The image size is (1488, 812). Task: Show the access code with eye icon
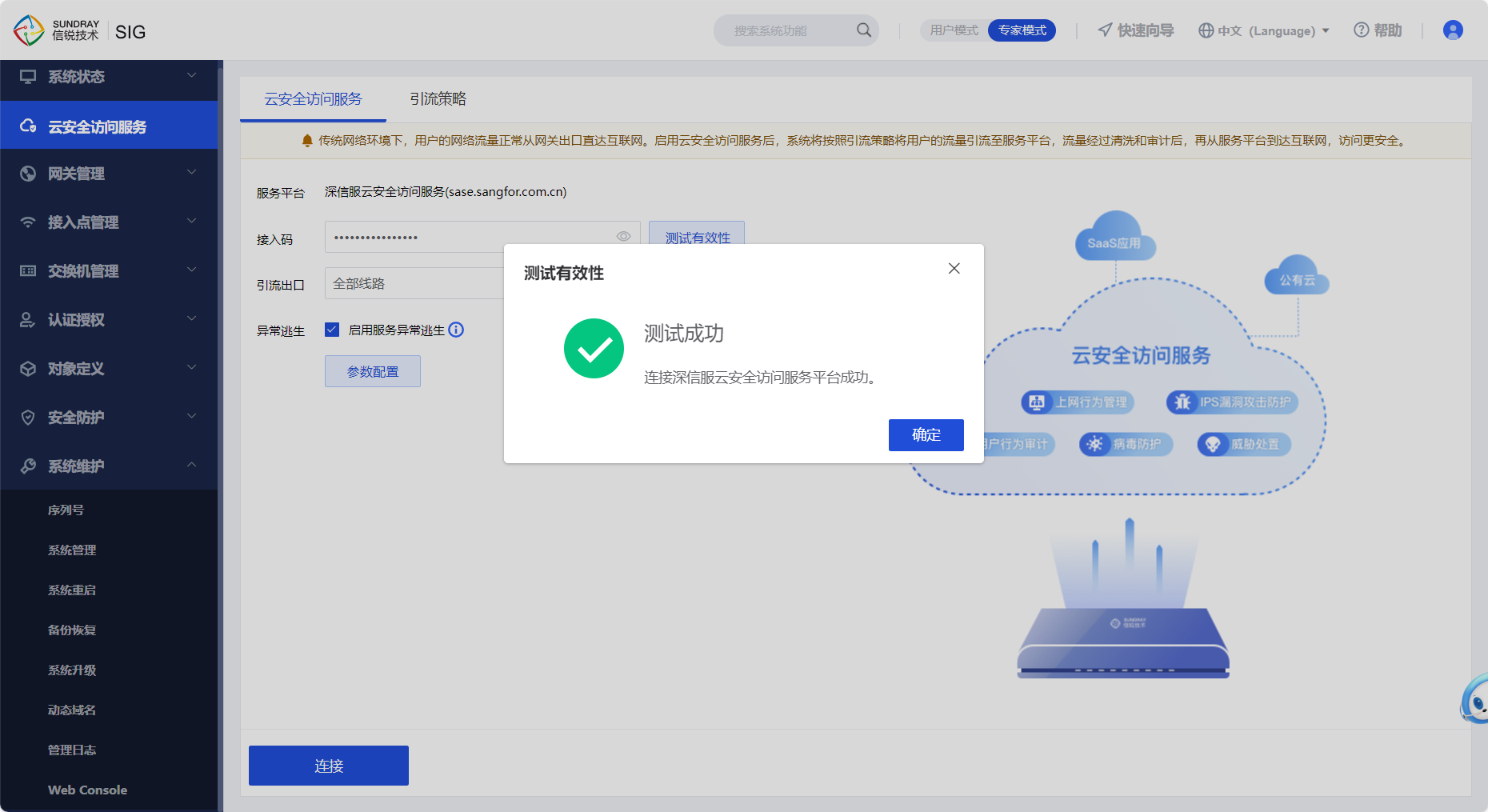[624, 237]
